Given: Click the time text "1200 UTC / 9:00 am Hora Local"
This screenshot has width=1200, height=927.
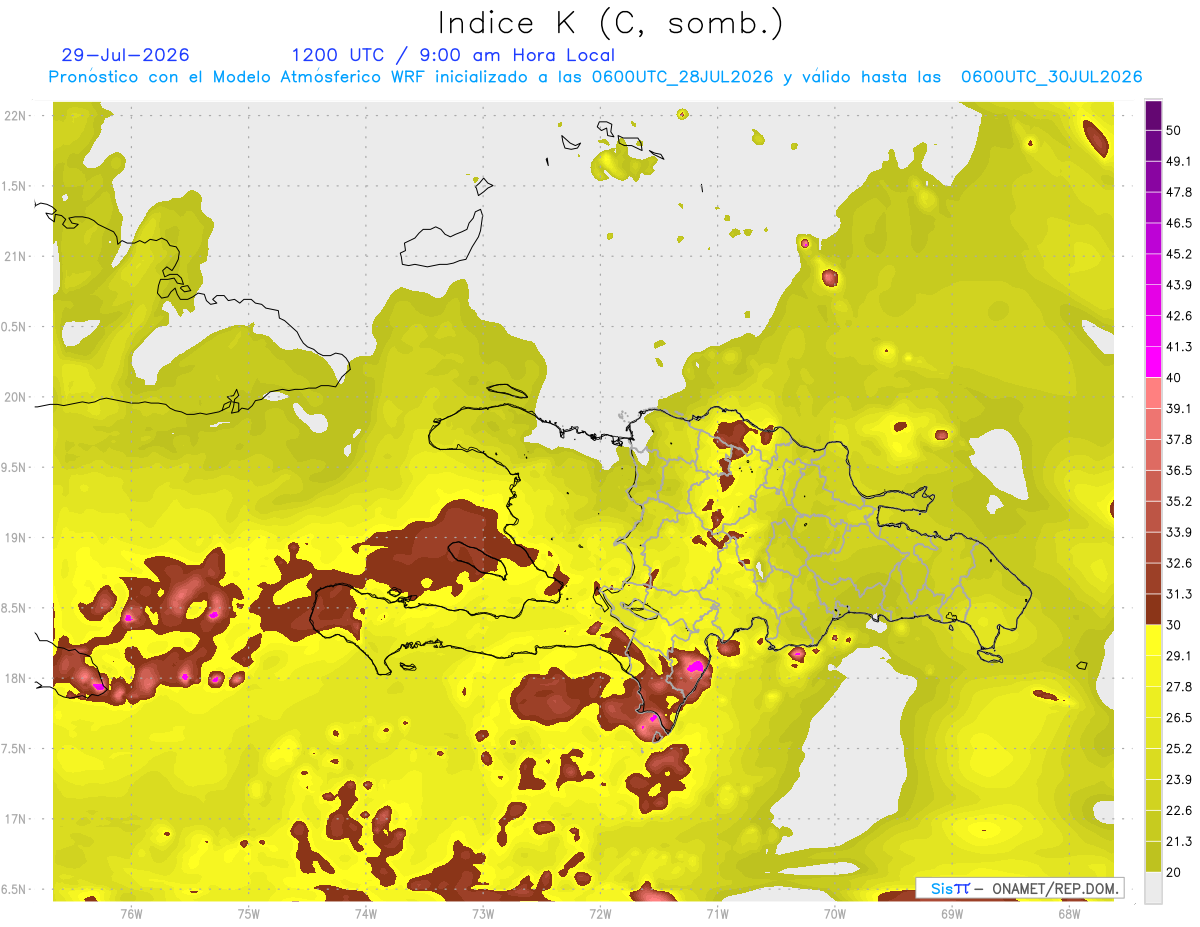Looking at the screenshot, I should click(453, 55).
